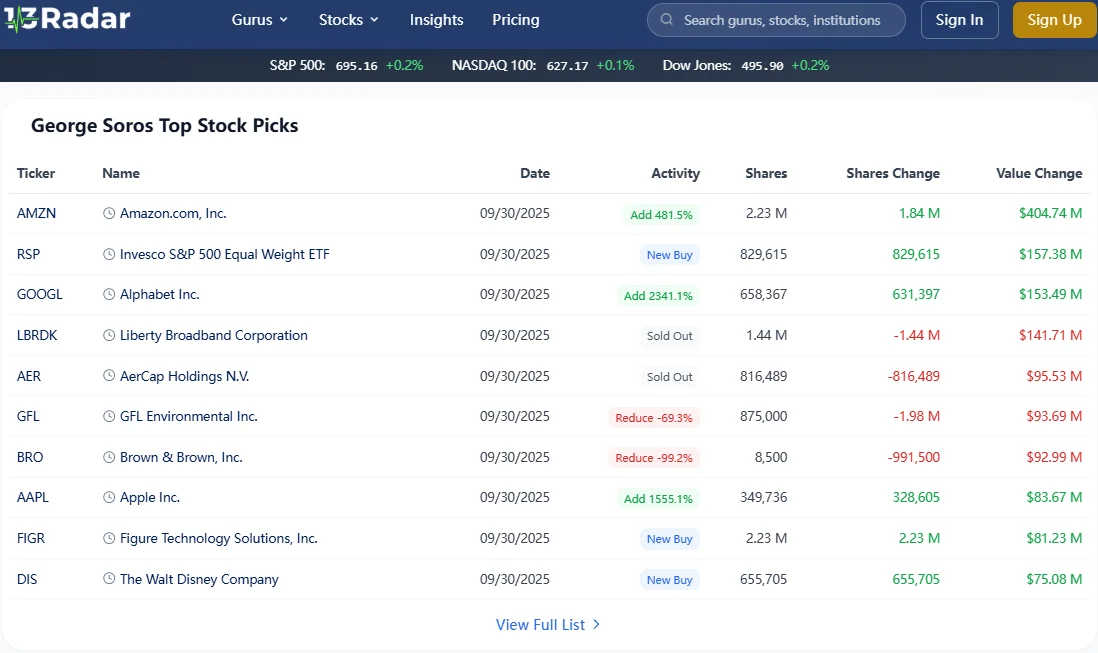1098x653 pixels.
Task: Open the Stocks dropdown menu
Action: point(348,20)
